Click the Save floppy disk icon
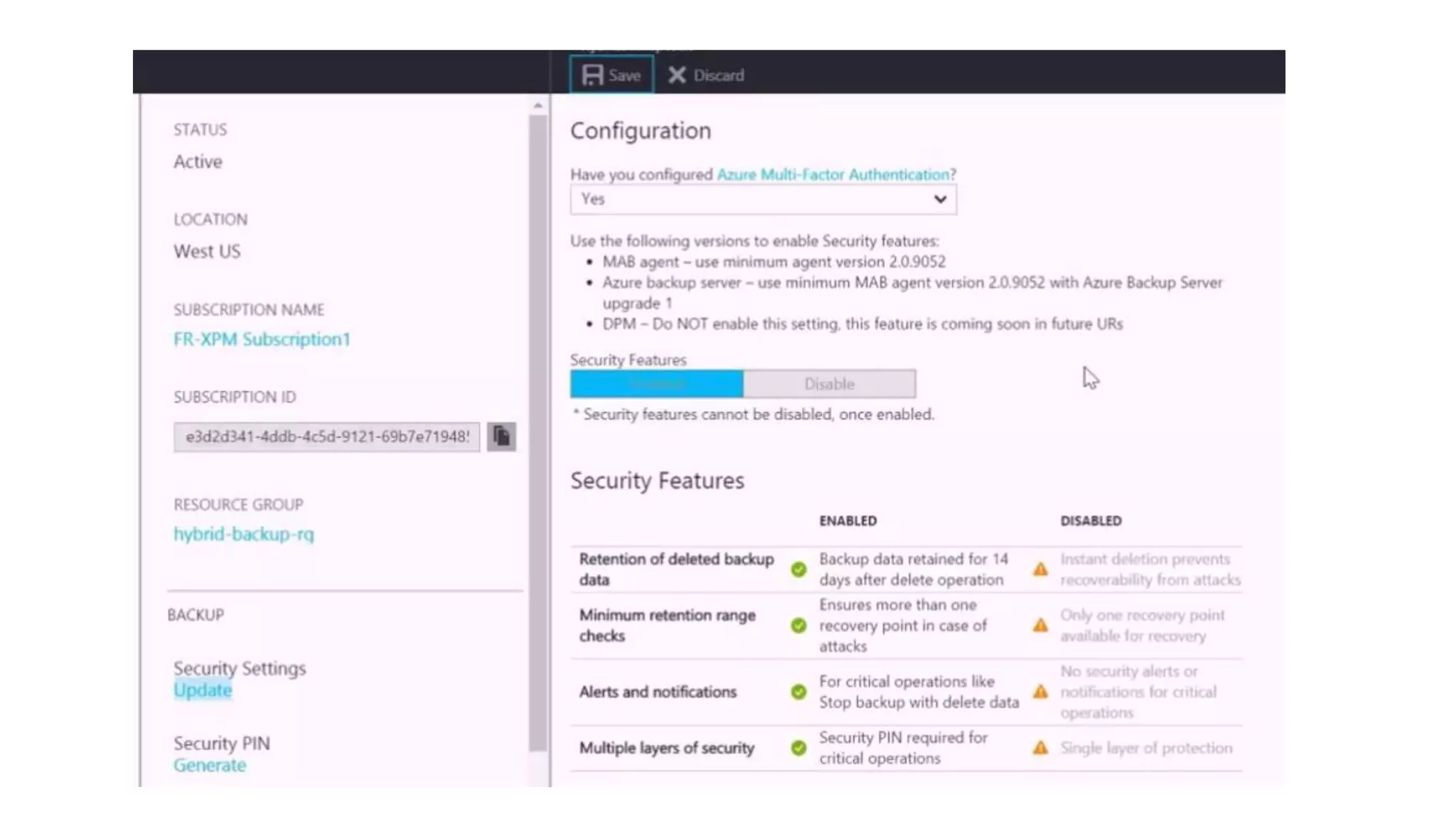The image size is (1456, 819). pyautogui.click(x=592, y=75)
